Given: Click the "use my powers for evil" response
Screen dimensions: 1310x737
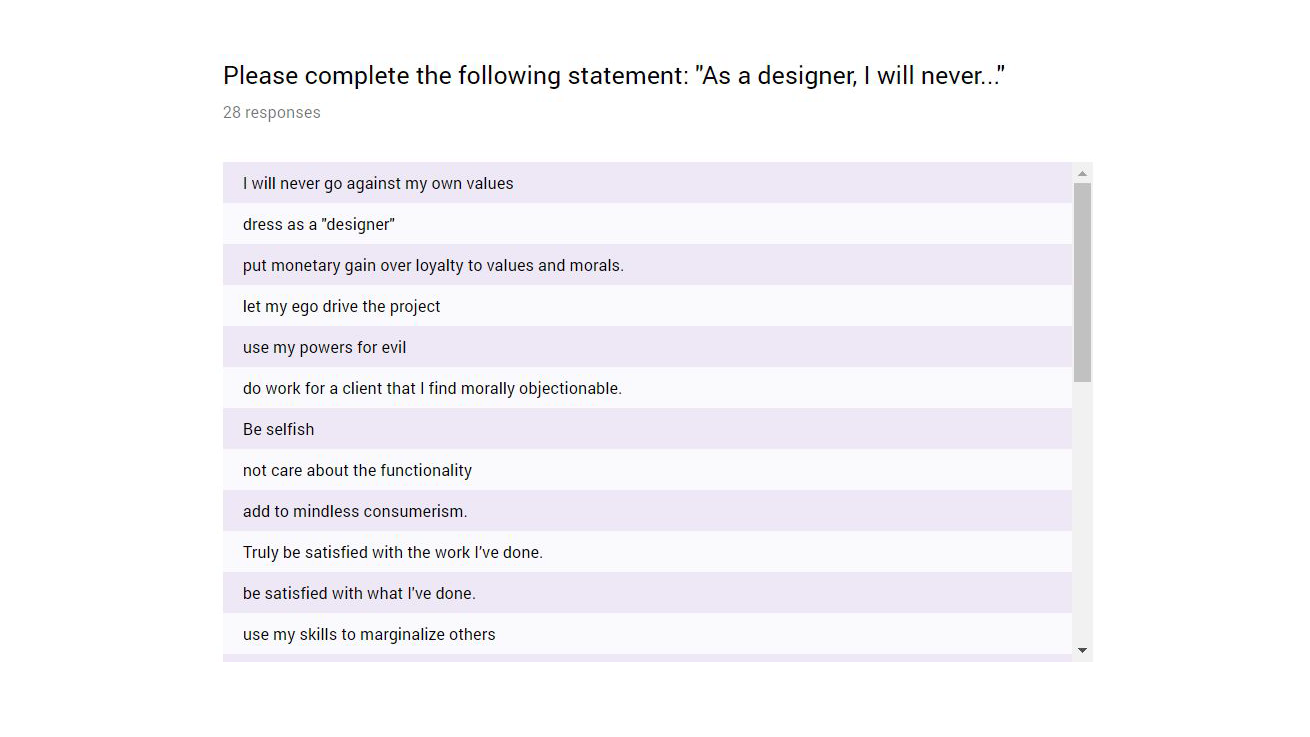Looking at the screenshot, I should 324,347.
